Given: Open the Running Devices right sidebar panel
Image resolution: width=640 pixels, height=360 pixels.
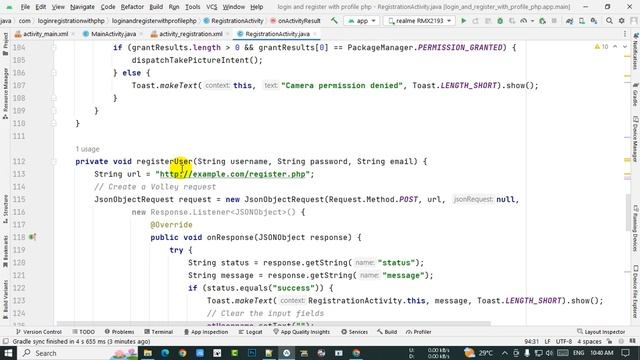Looking at the screenshot, I should click(x=635, y=228).
